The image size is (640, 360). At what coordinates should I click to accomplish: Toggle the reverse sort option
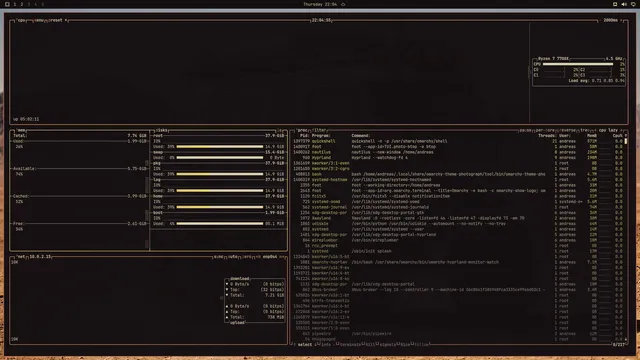tap(568, 131)
